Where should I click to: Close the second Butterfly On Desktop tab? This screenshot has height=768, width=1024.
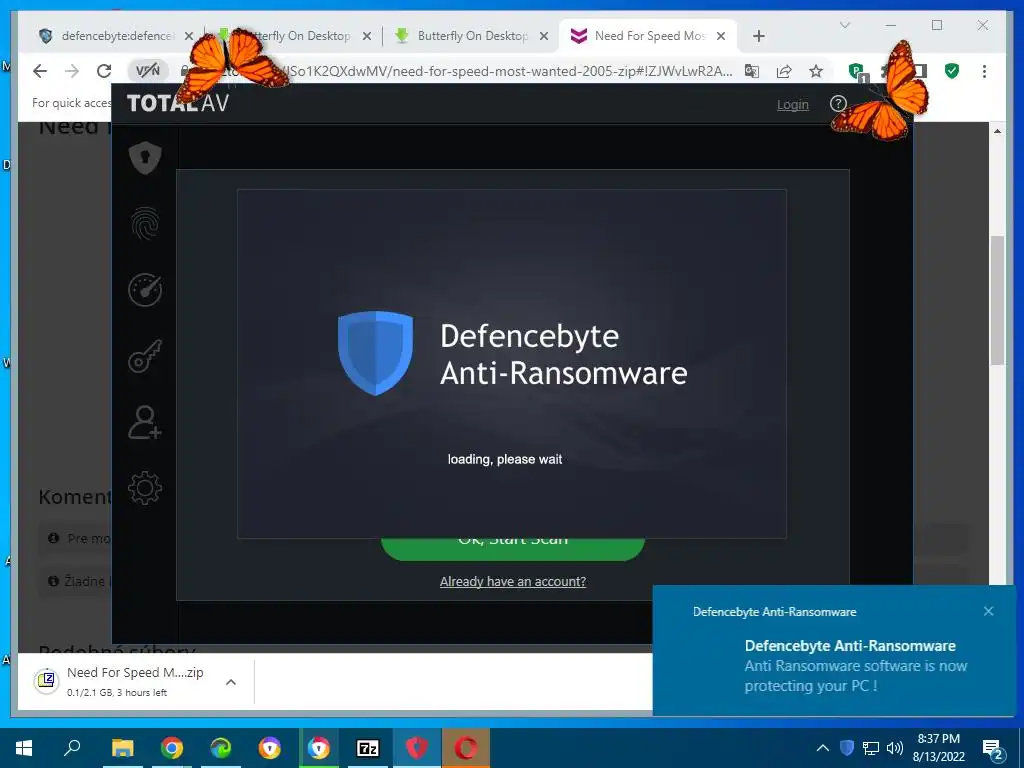coord(543,36)
